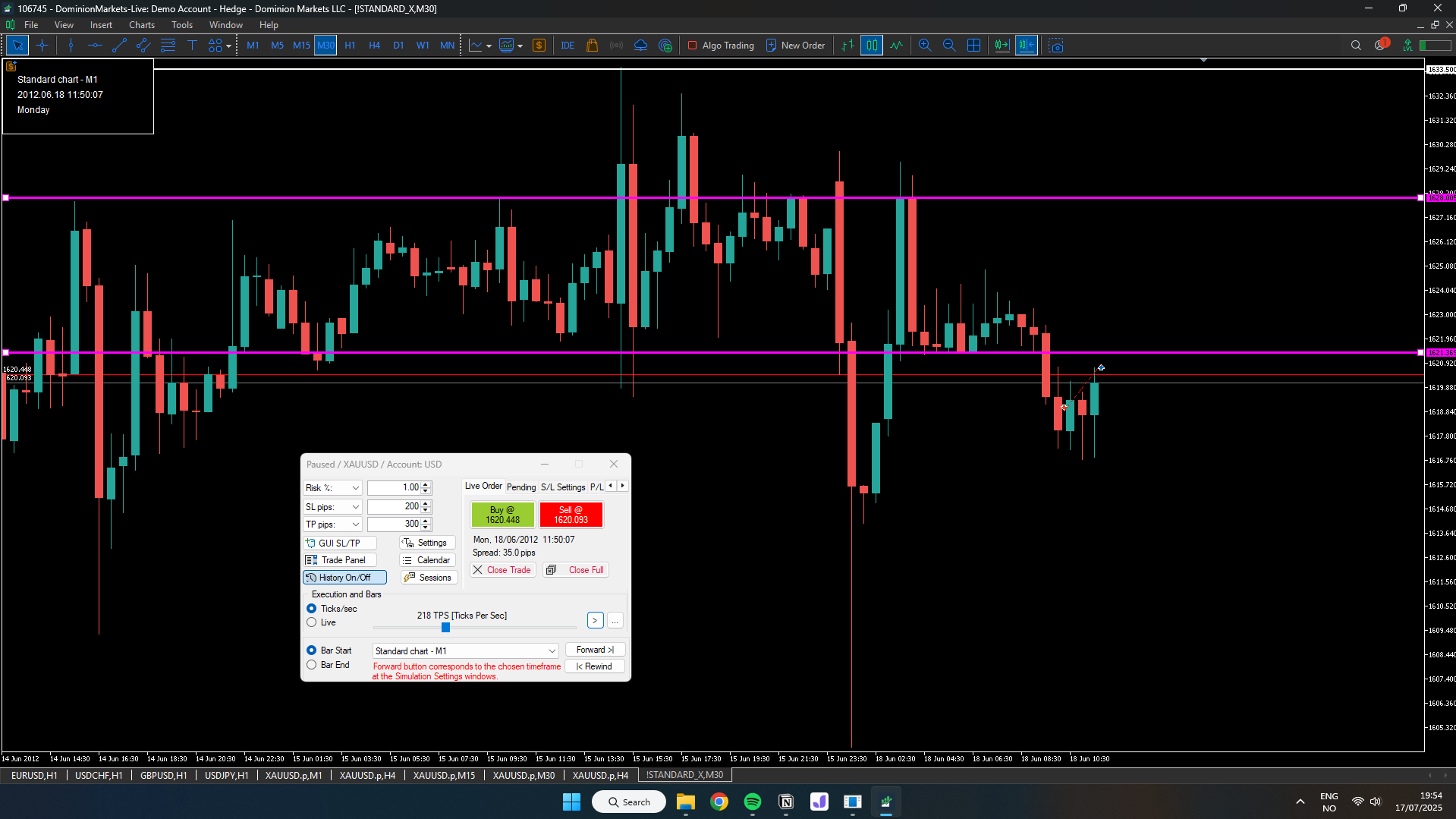
Task: Switch chart to line chart mode
Action: (x=896, y=46)
